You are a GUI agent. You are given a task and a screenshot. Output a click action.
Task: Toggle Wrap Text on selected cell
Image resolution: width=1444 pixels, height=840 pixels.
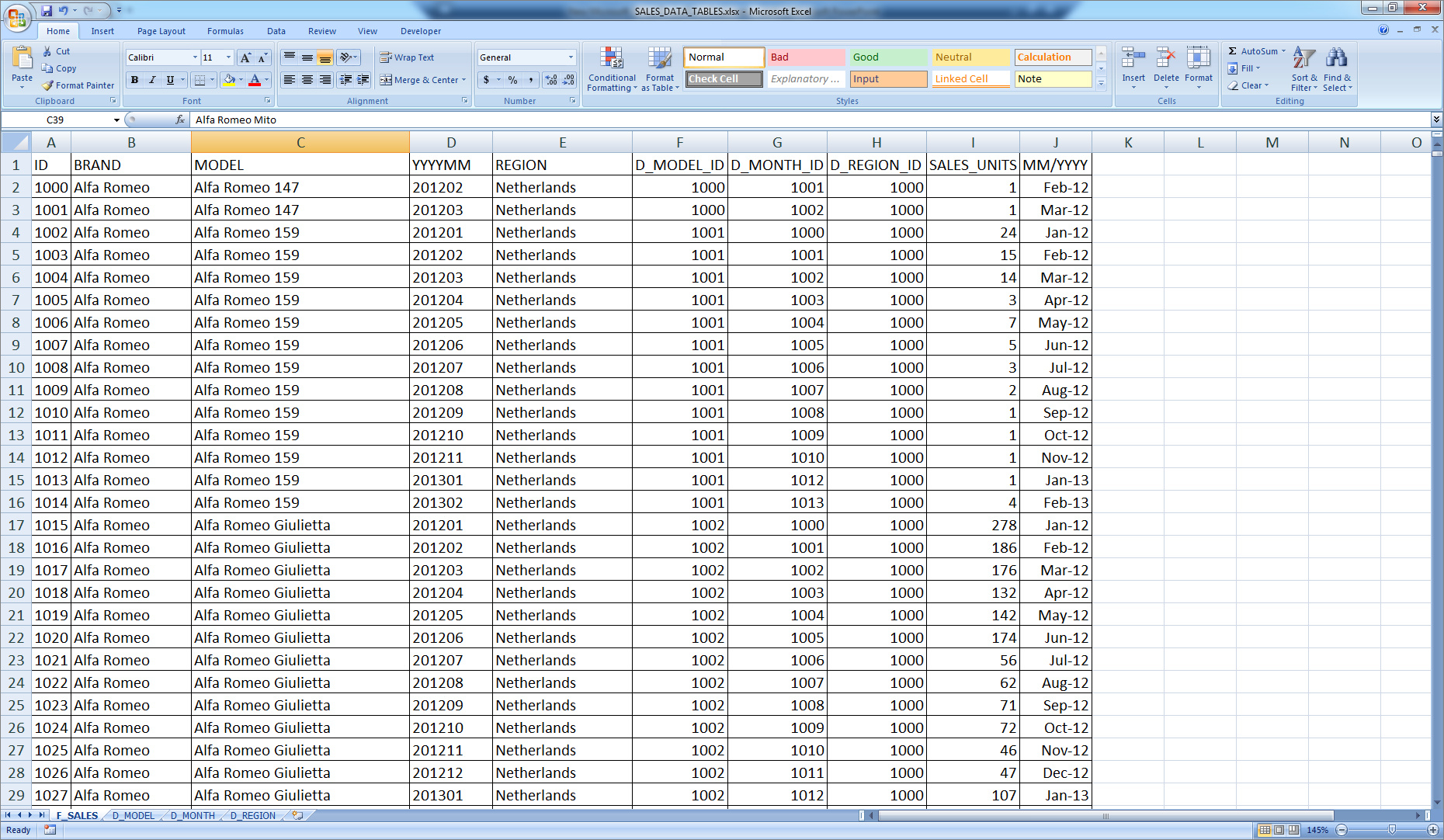coord(407,57)
